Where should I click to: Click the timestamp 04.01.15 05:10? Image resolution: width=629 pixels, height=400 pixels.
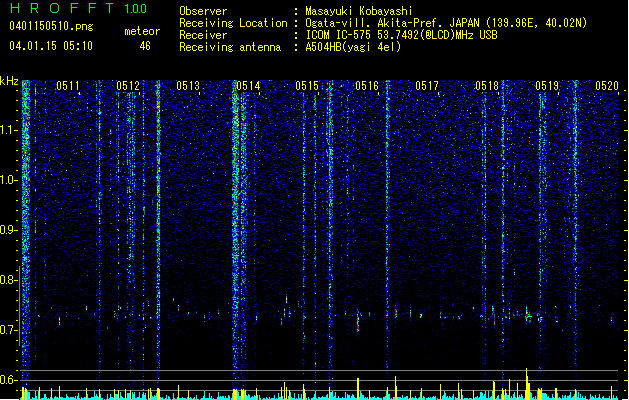pyautogui.click(x=51, y=46)
